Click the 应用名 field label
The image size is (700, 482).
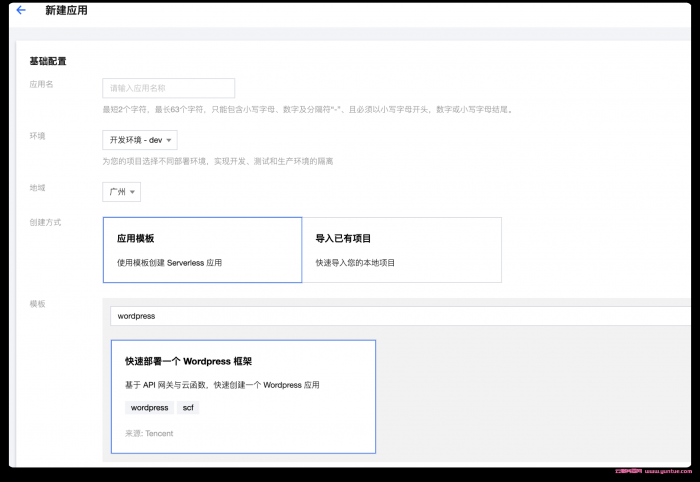click(41, 84)
